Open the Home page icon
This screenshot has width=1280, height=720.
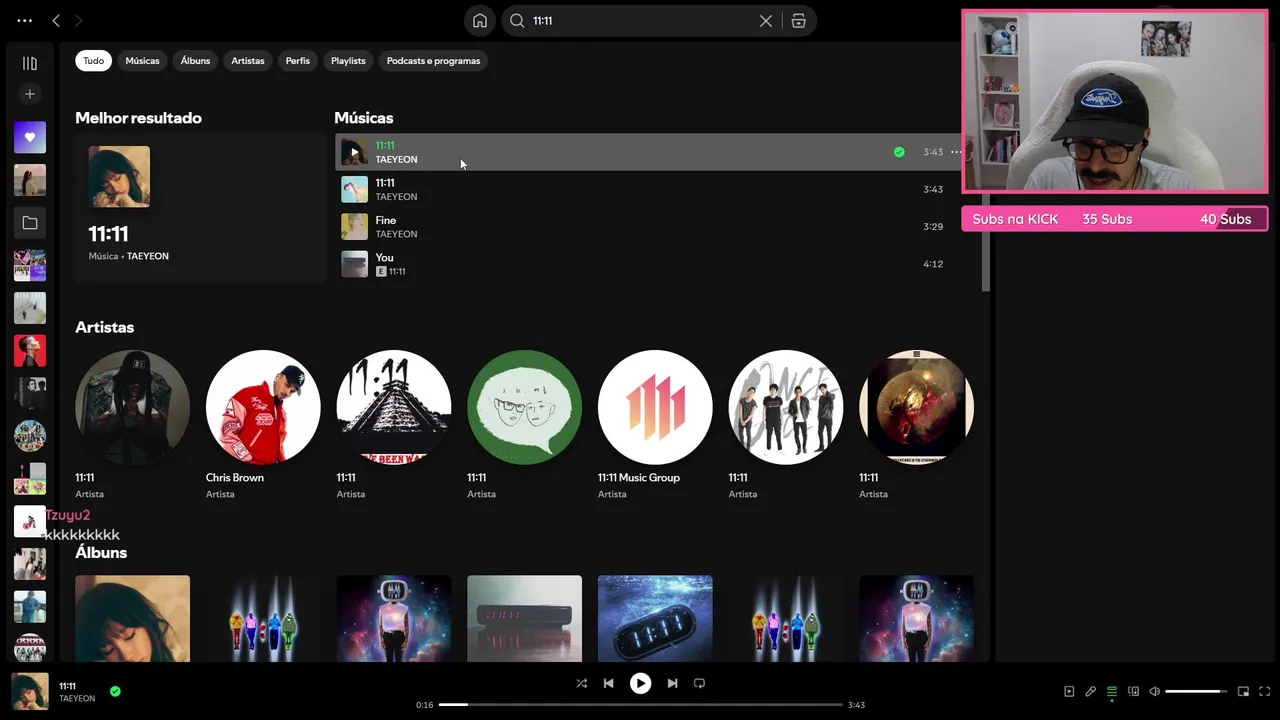pyautogui.click(x=480, y=20)
